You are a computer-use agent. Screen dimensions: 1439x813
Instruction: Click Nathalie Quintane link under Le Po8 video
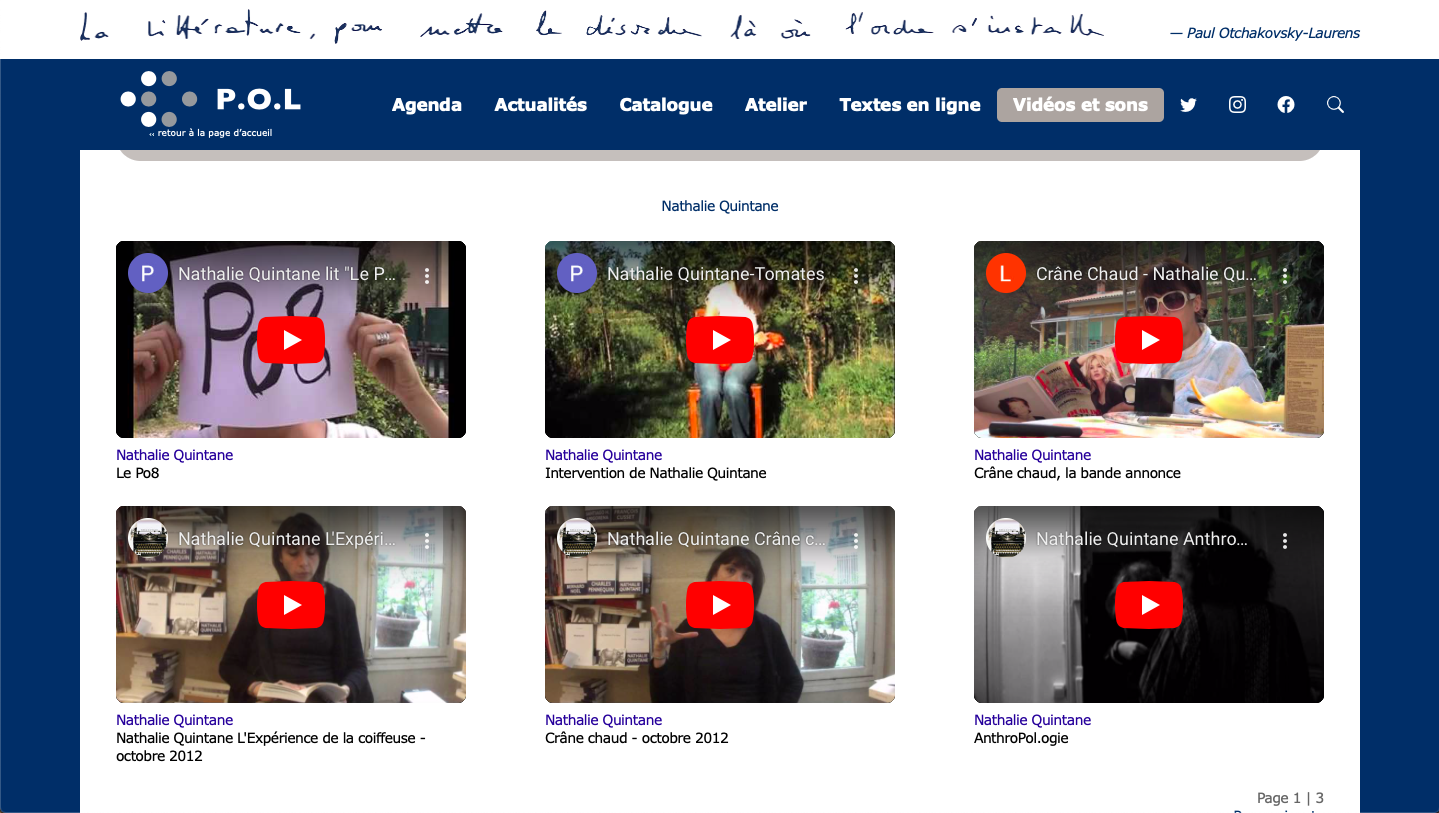pos(175,455)
